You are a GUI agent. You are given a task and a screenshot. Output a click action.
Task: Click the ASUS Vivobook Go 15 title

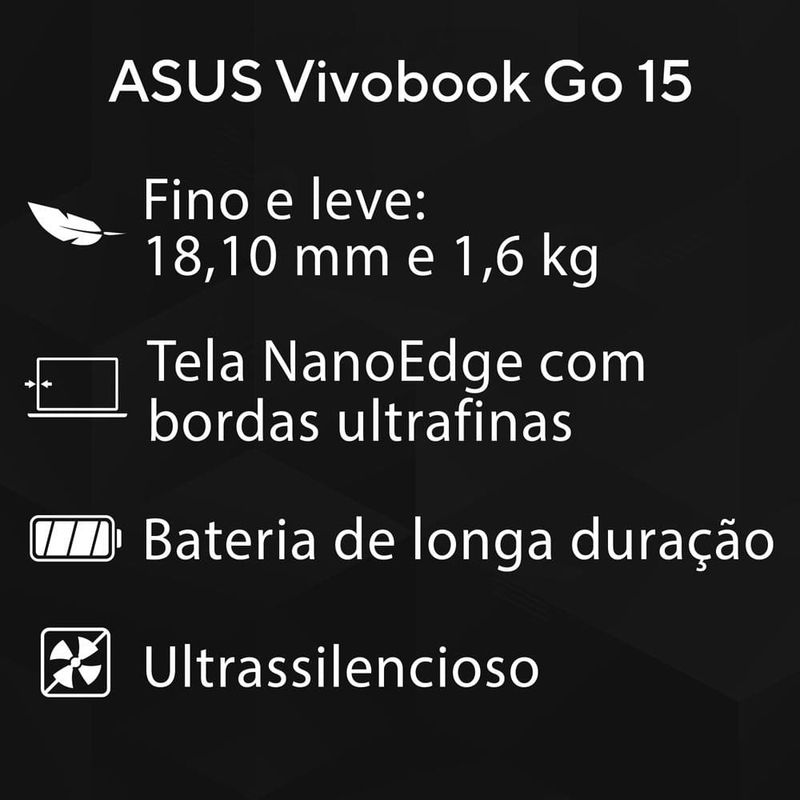(x=401, y=82)
